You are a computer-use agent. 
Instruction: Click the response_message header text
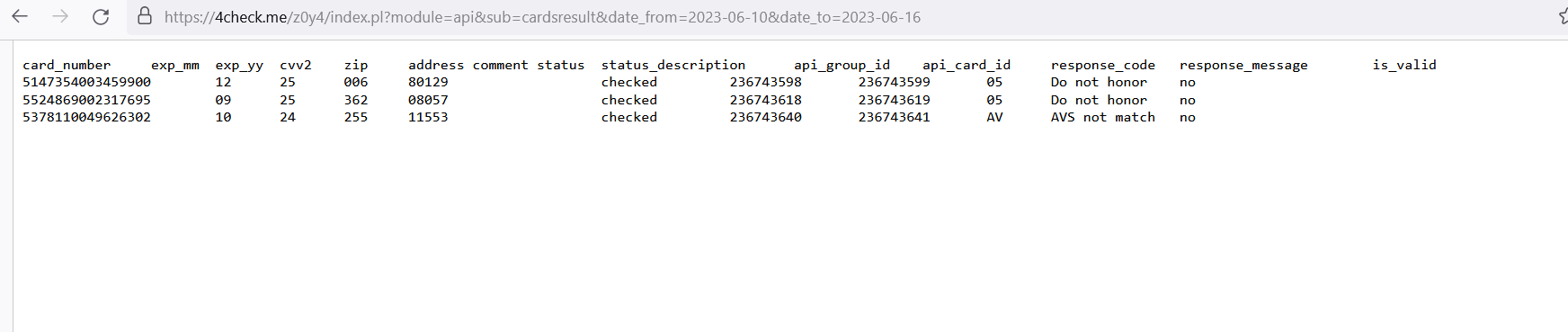point(1243,65)
